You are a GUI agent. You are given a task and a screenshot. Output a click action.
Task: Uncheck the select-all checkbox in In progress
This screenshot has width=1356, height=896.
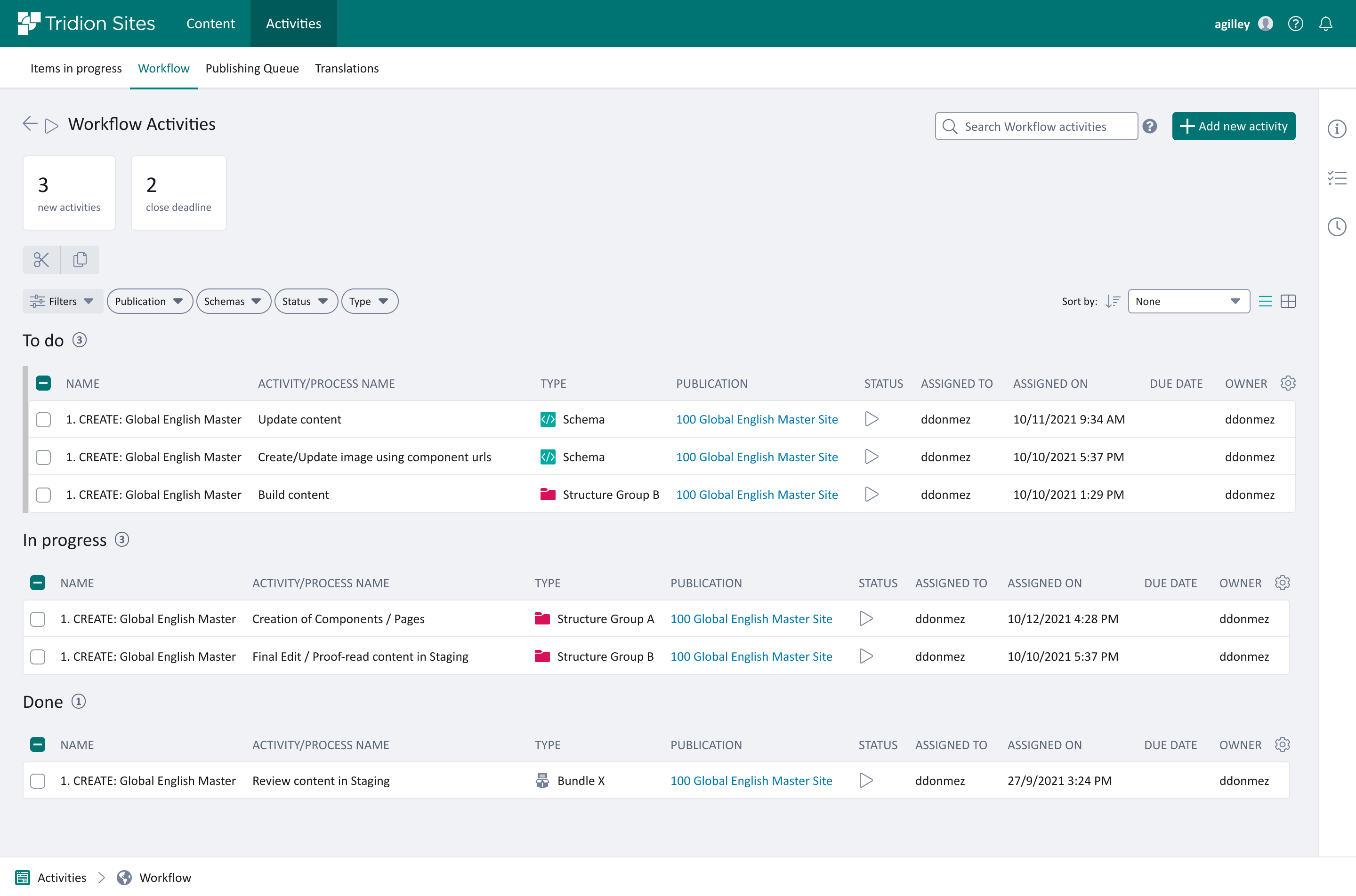click(x=38, y=582)
